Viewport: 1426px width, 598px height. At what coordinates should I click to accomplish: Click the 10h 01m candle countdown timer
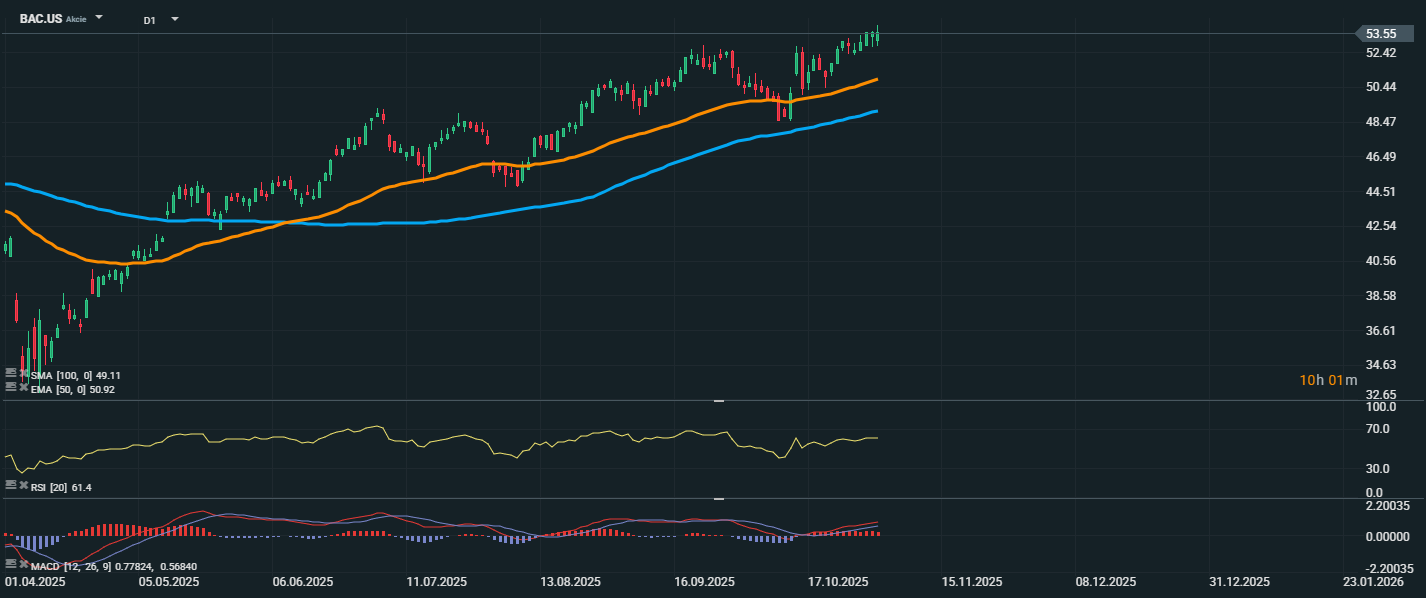click(1328, 380)
